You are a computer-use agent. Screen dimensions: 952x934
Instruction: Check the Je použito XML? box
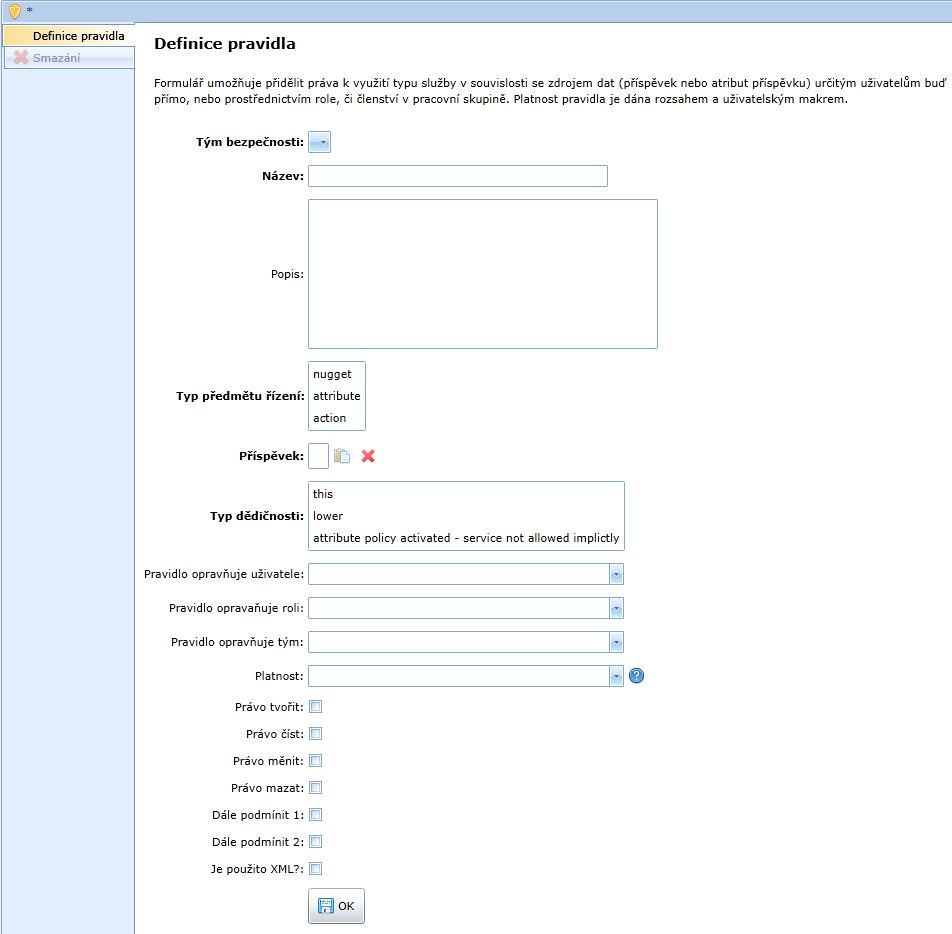pos(316,869)
